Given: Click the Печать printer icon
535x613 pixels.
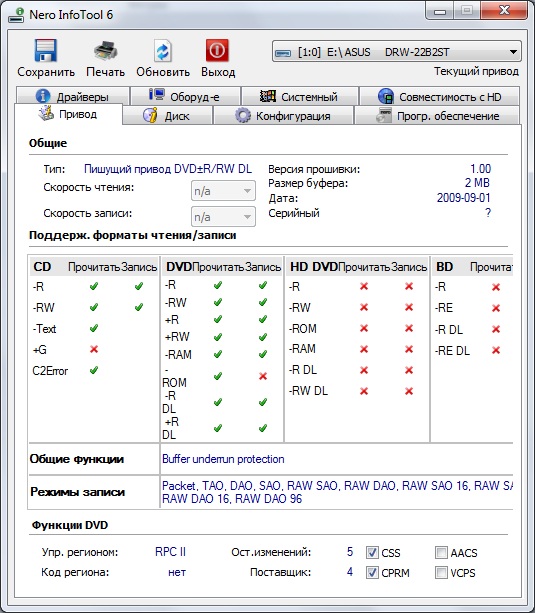Looking at the screenshot, I should pyautogui.click(x=105, y=51).
